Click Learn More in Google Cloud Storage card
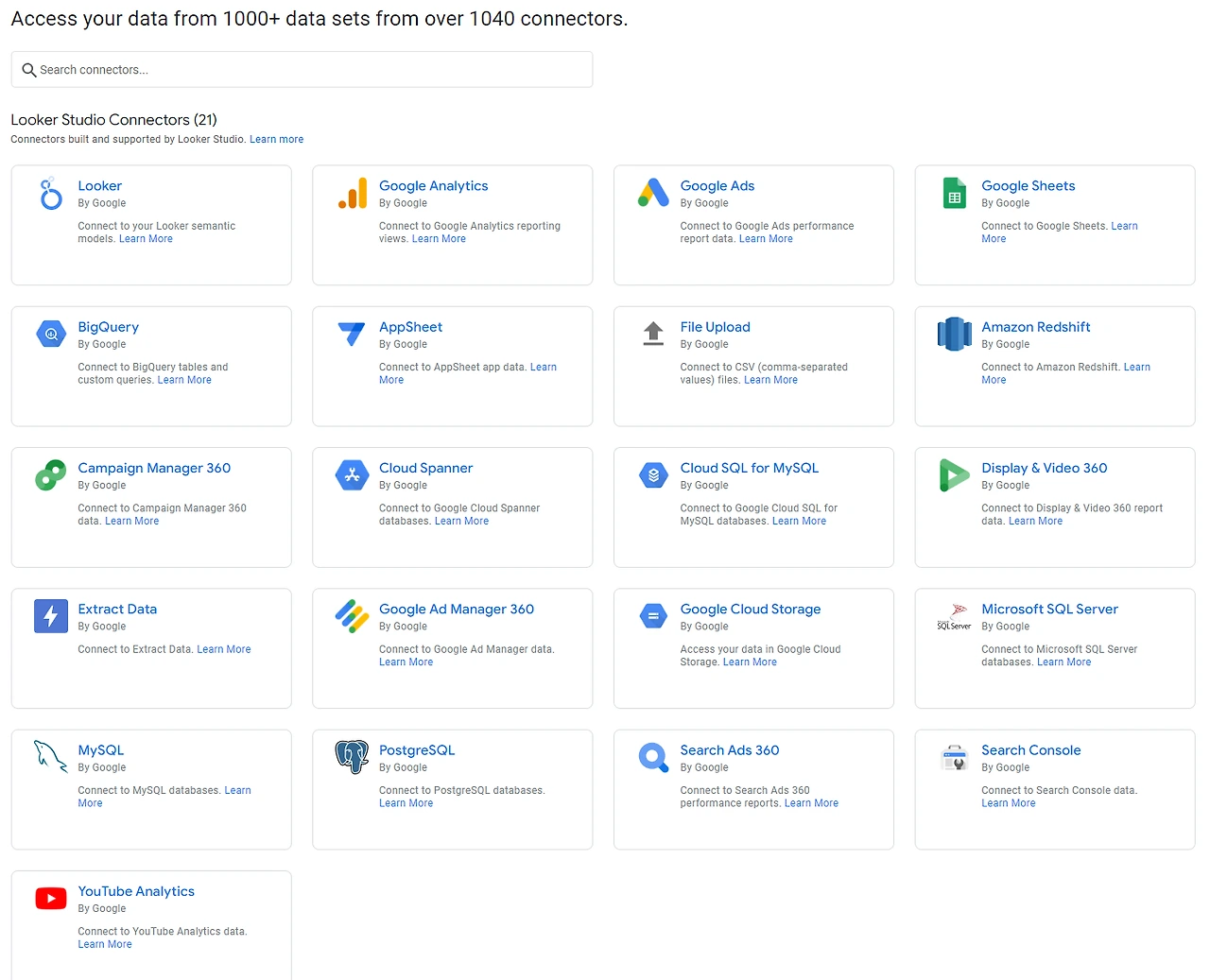This screenshot has width=1210, height=980. pyautogui.click(x=750, y=662)
